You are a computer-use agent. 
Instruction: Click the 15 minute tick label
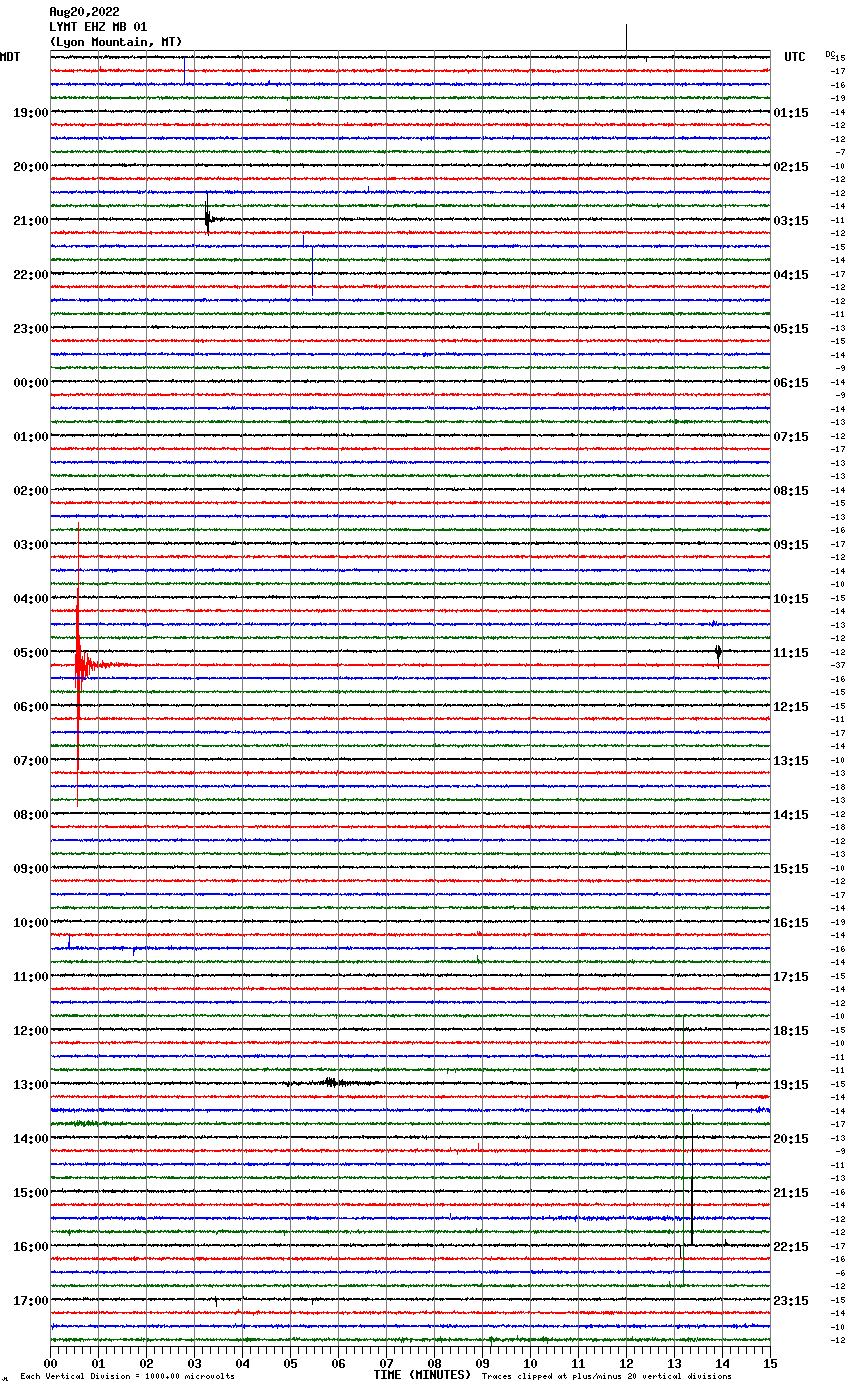pos(770,1363)
